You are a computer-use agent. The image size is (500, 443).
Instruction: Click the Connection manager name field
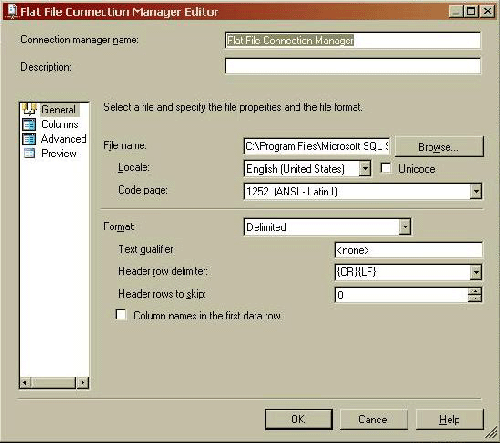(x=353, y=40)
